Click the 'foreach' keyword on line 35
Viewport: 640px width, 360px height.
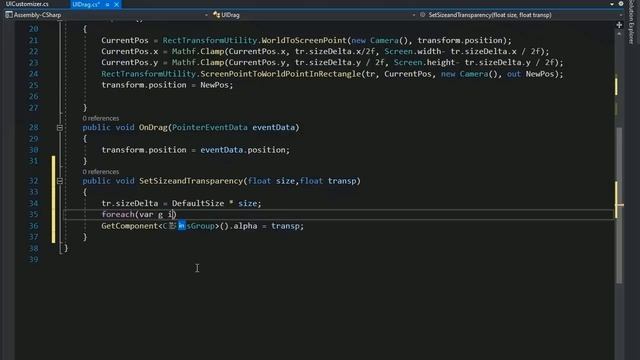(x=118, y=214)
